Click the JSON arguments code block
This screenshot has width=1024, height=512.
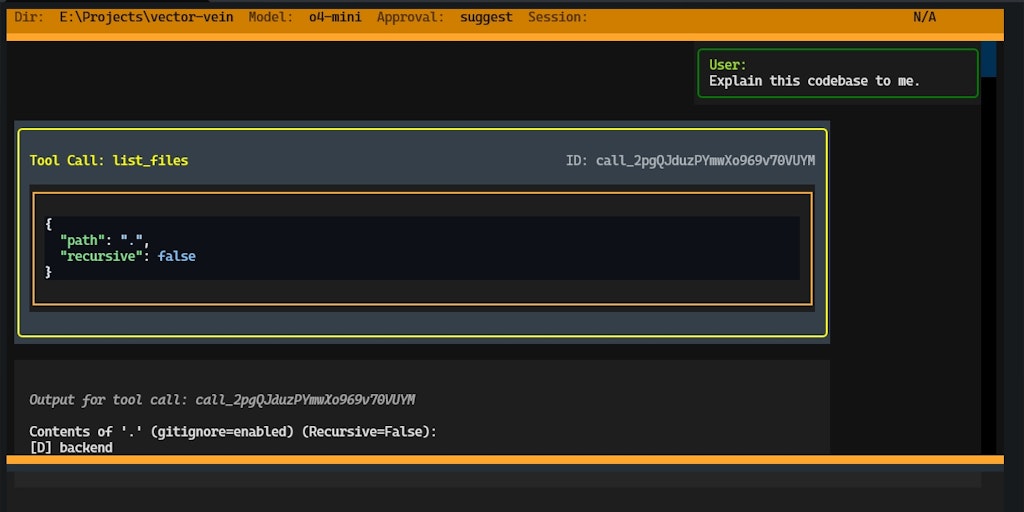coord(422,248)
